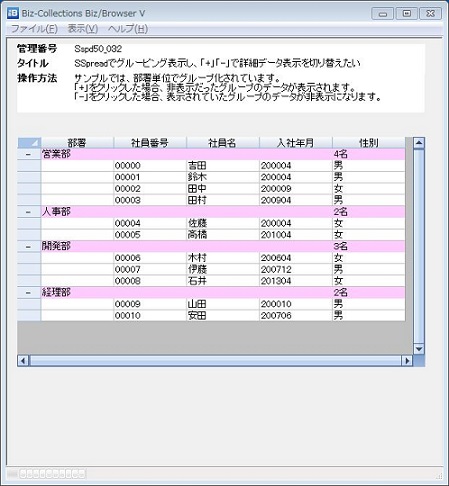This screenshot has width=449, height=486.
Task: Click the vertical scrollbar thumb
Action: [x=419, y=246]
